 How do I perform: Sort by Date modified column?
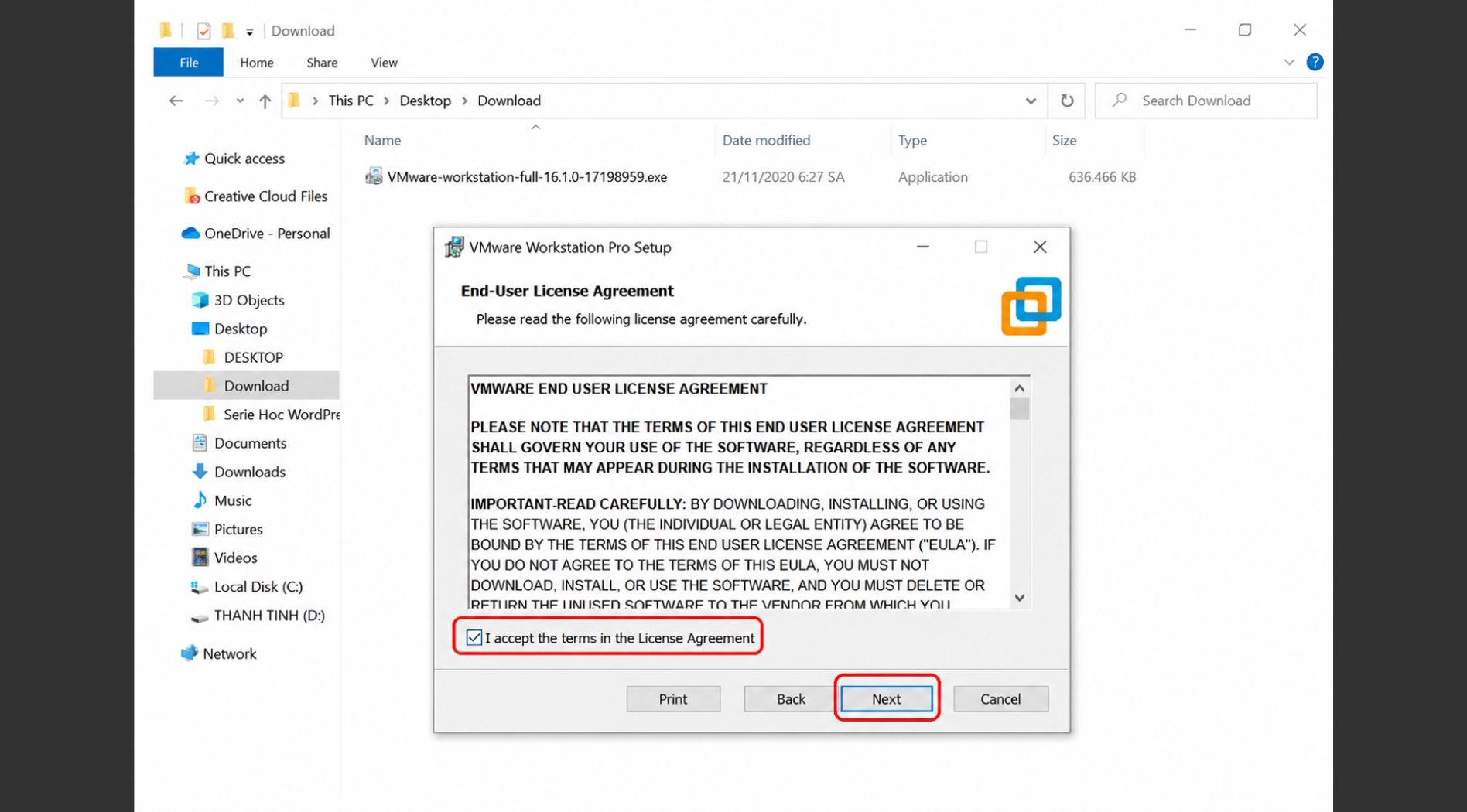click(766, 140)
